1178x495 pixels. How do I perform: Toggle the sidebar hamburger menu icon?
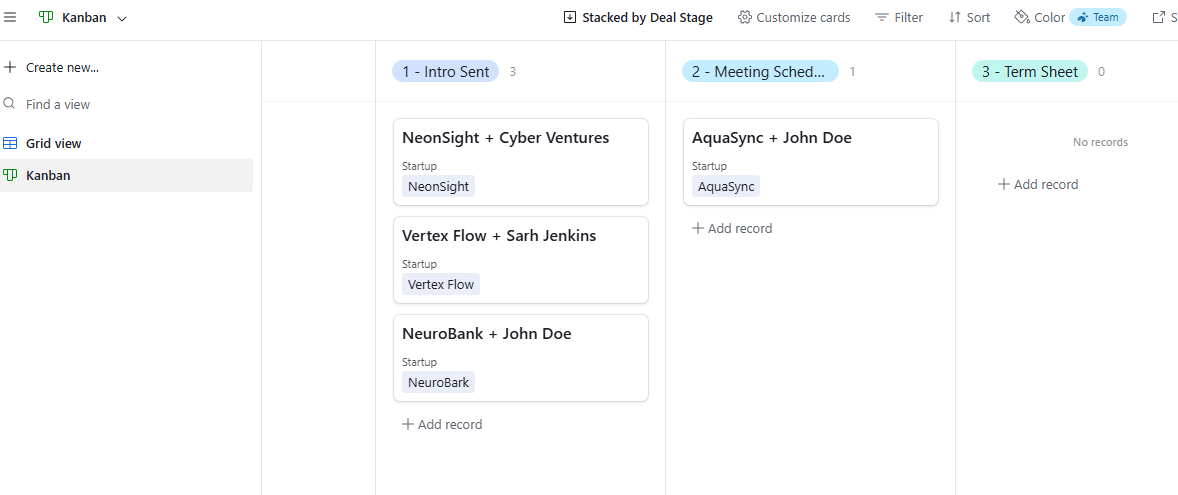pos(10,17)
